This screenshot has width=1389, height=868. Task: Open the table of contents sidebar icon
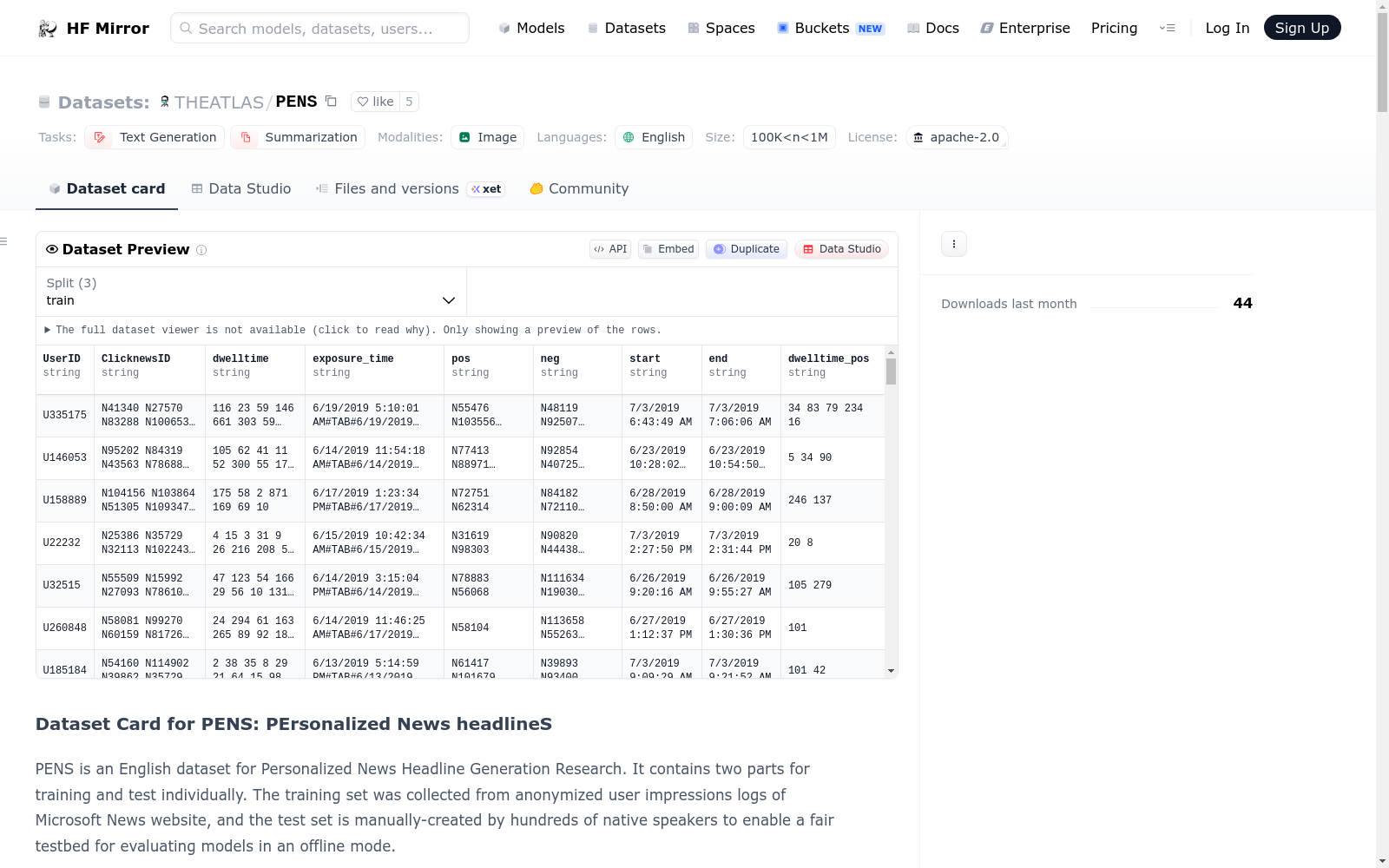pos(4,241)
